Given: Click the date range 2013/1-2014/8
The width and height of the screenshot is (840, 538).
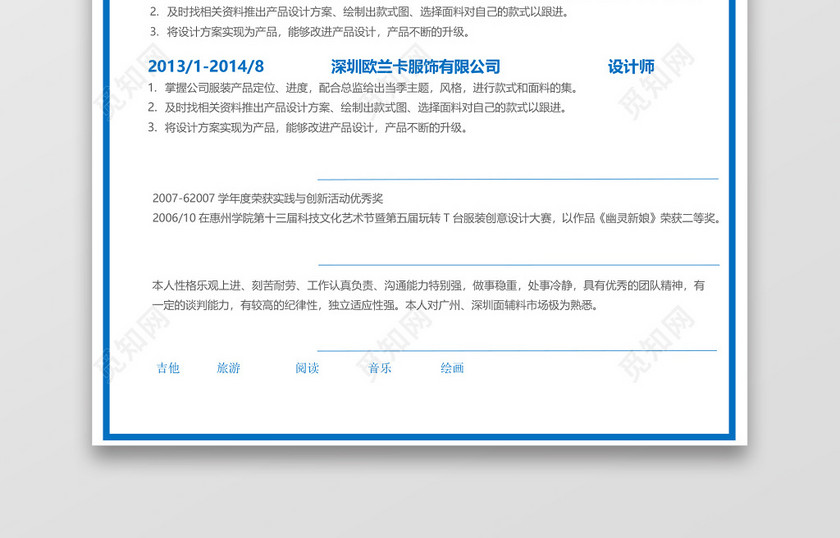Looking at the screenshot, I should coord(206,66).
